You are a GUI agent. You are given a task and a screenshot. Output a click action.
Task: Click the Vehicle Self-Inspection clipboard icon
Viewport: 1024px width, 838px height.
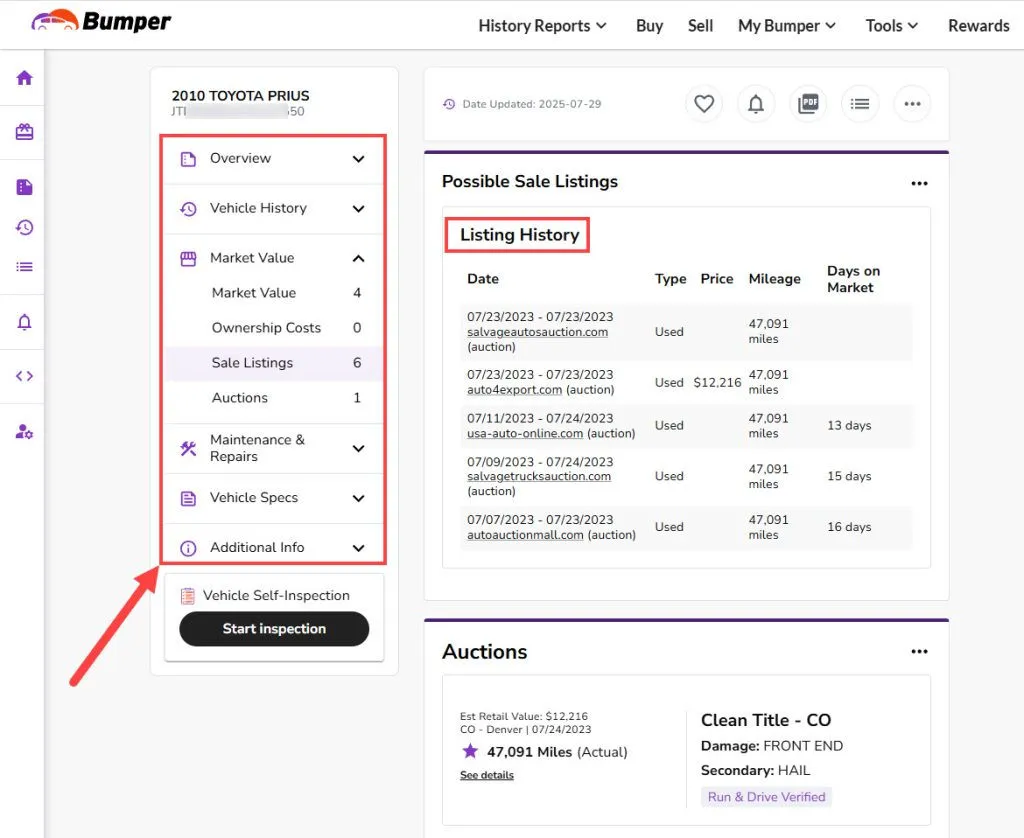[x=187, y=596]
